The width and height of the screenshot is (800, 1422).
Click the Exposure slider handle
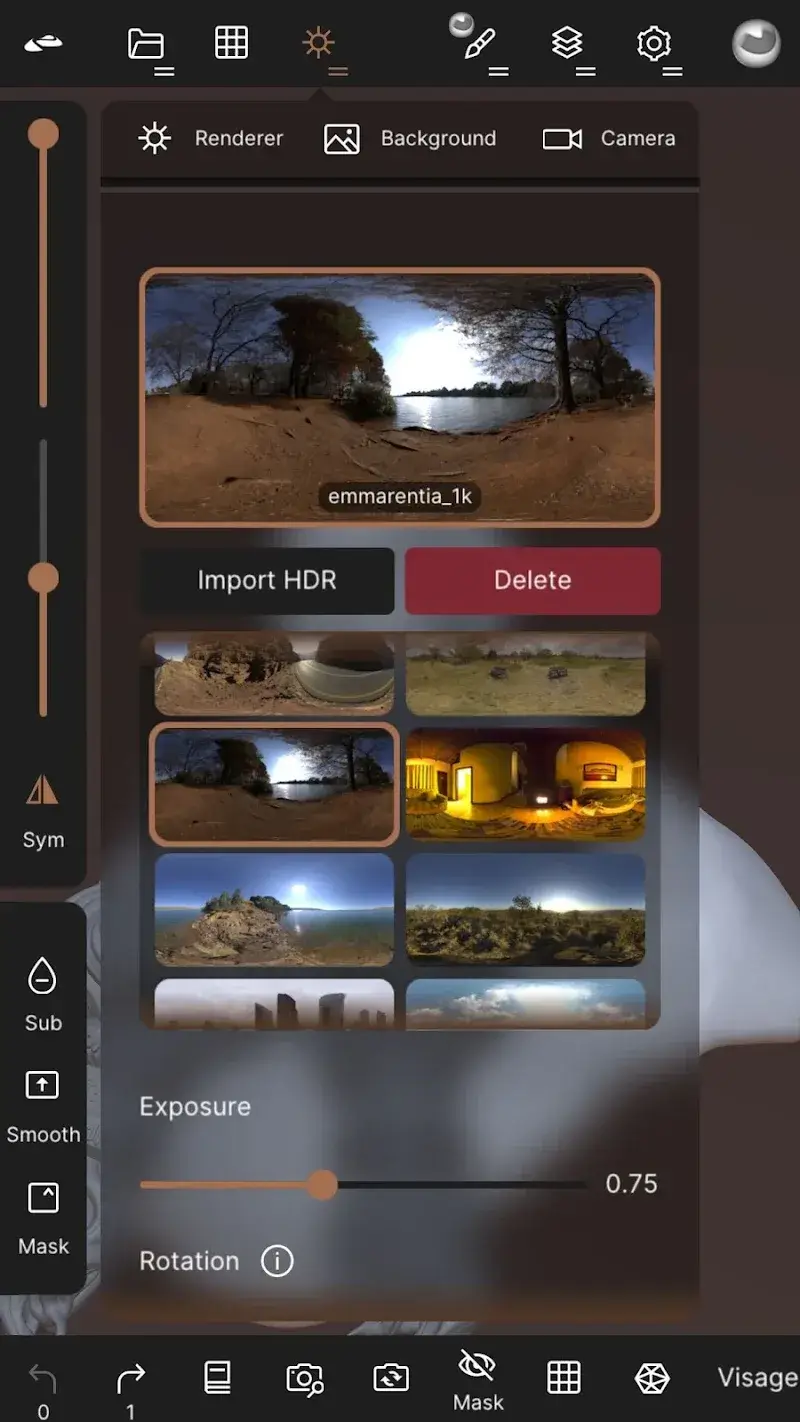(322, 1185)
